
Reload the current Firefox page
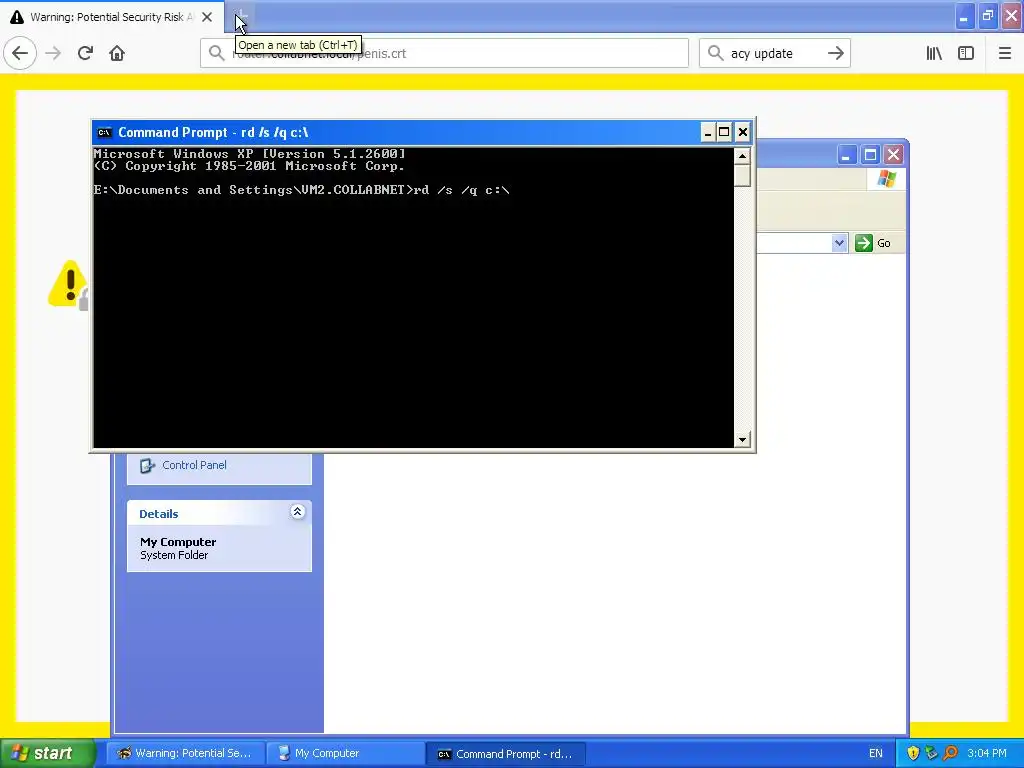pyautogui.click(x=85, y=53)
